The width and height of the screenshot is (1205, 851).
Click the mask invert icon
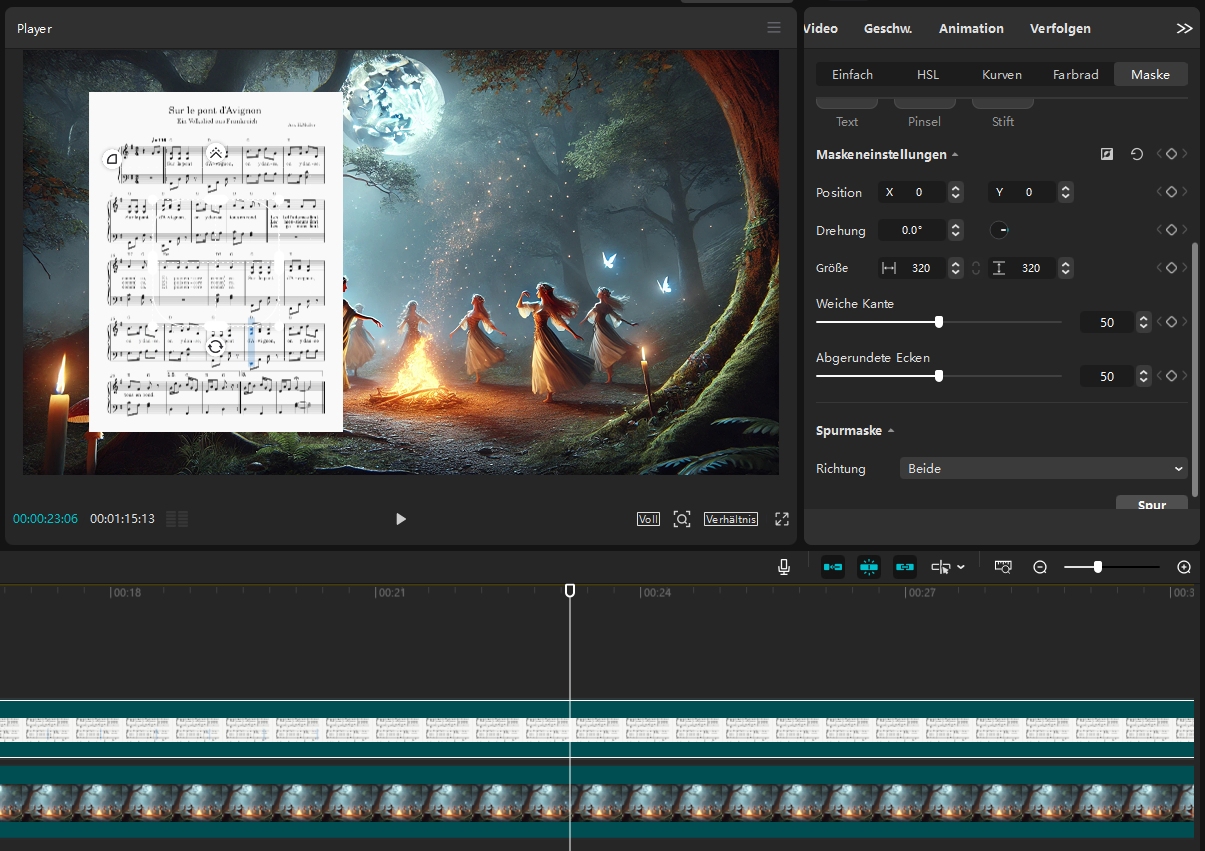click(x=1107, y=154)
